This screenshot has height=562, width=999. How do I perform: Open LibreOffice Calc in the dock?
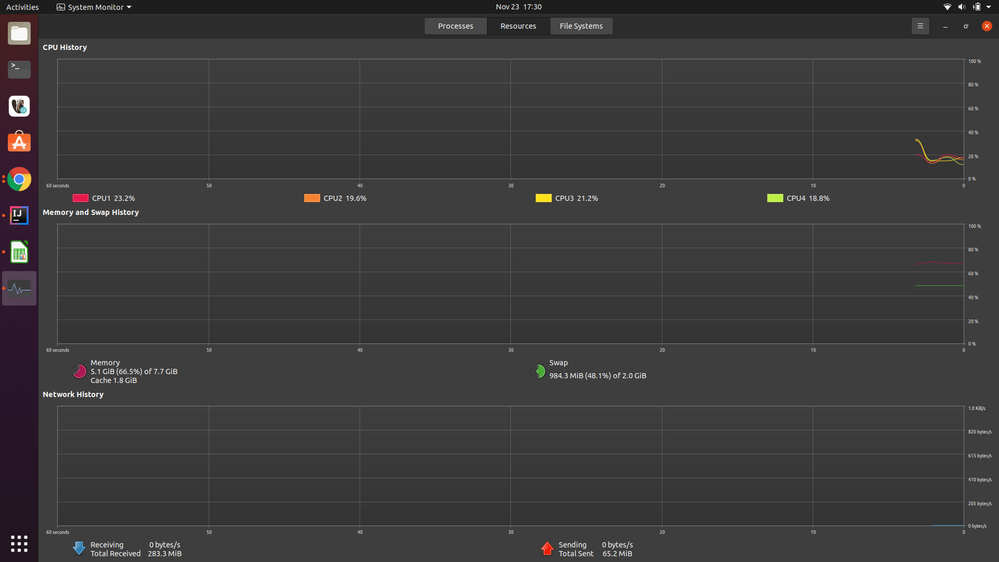click(x=19, y=252)
